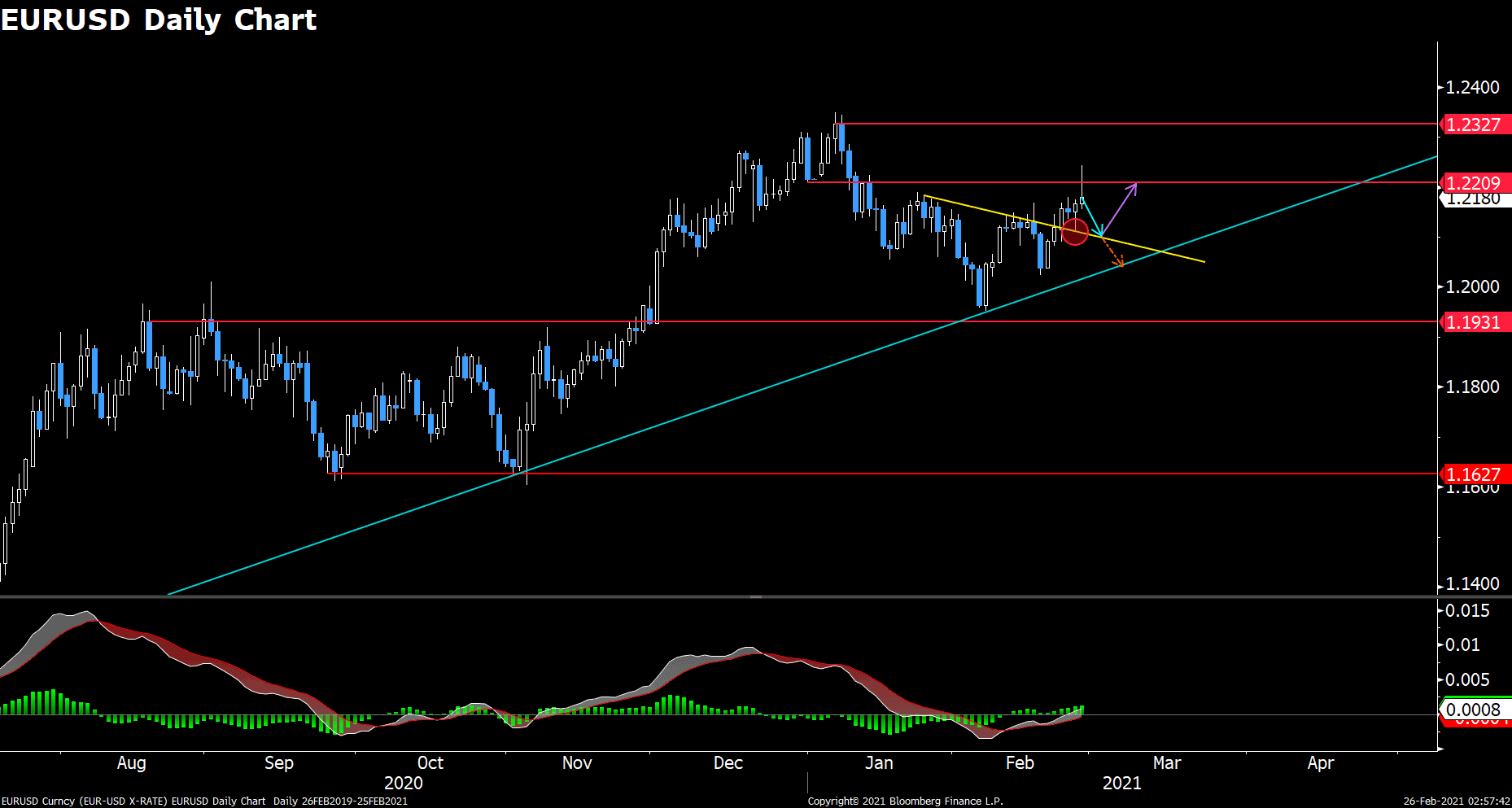Click the orange dashed downward arrow
This screenshot has width=1512, height=808.
[x=1112, y=251]
